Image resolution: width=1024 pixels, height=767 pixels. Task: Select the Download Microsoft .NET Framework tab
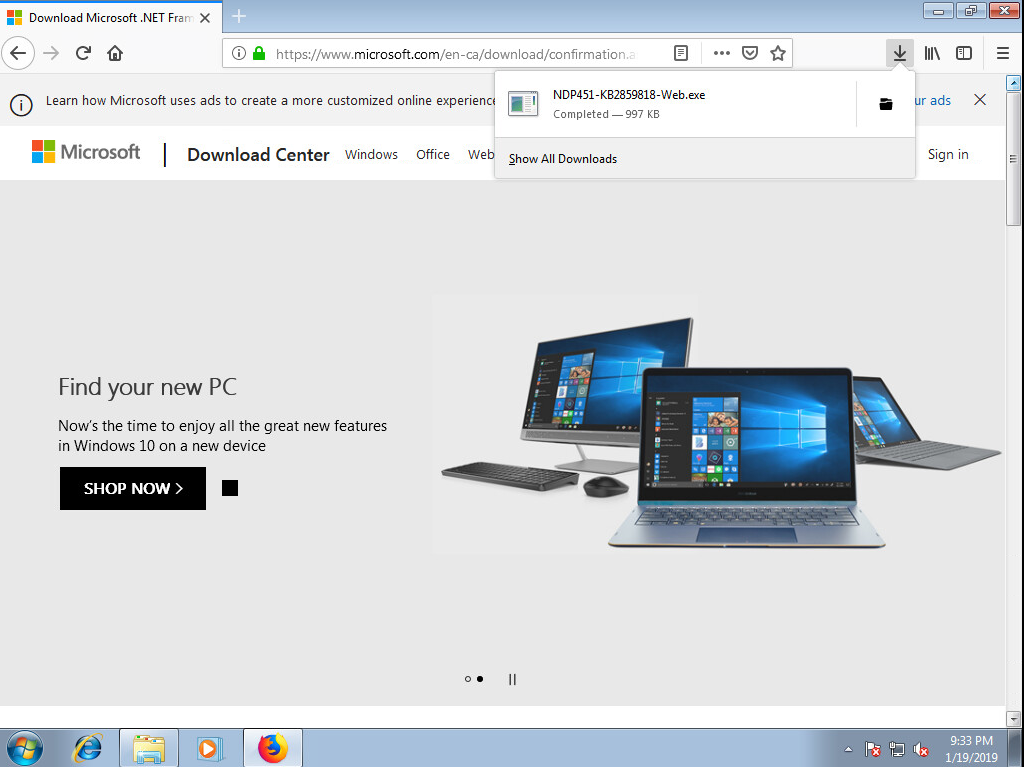(x=111, y=18)
